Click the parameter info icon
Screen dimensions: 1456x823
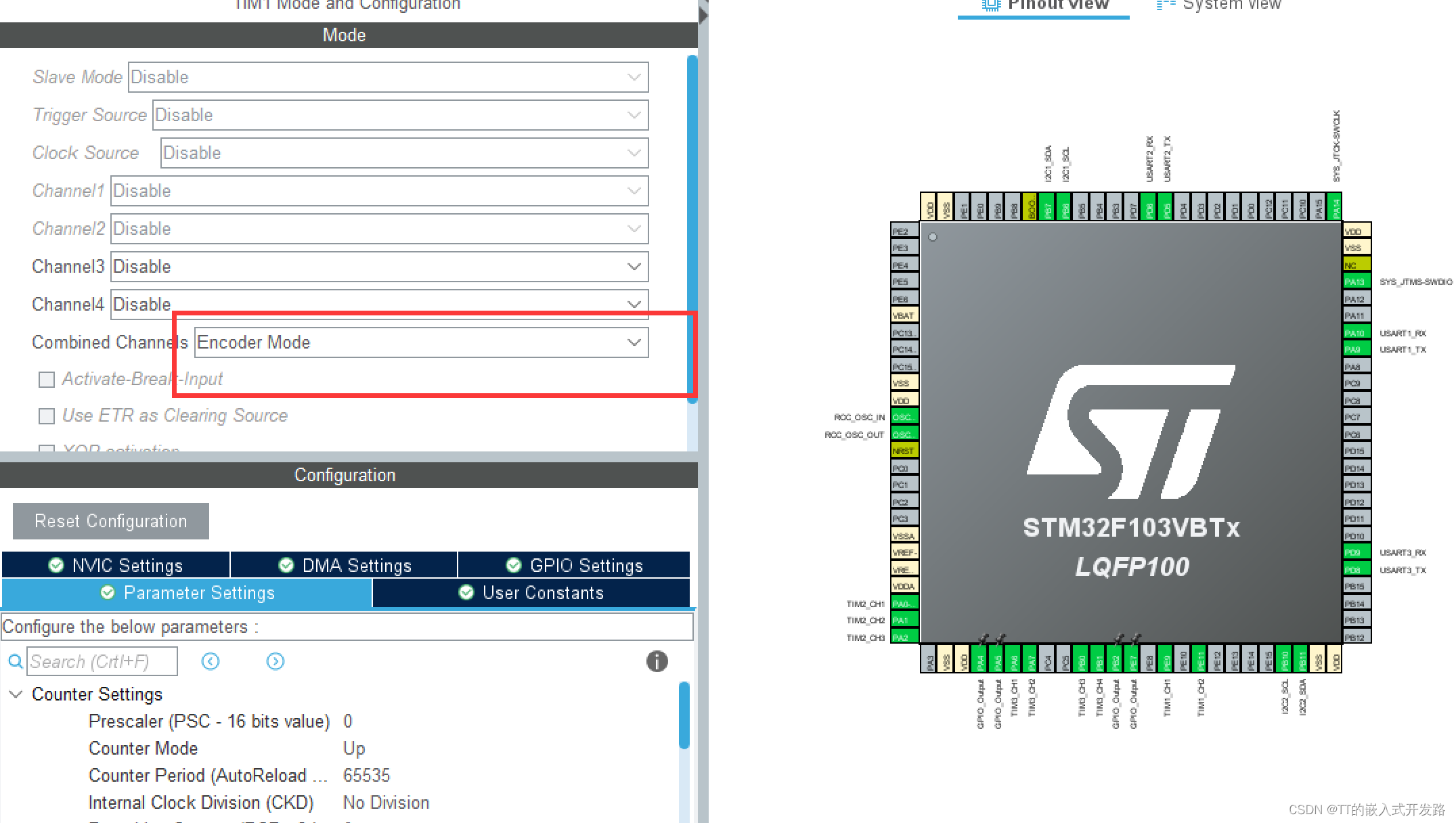(x=657, y=661)
